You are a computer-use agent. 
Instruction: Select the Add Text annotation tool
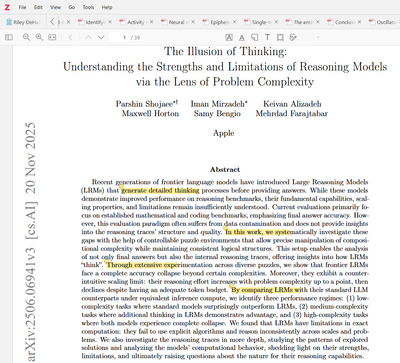point(267,37)
